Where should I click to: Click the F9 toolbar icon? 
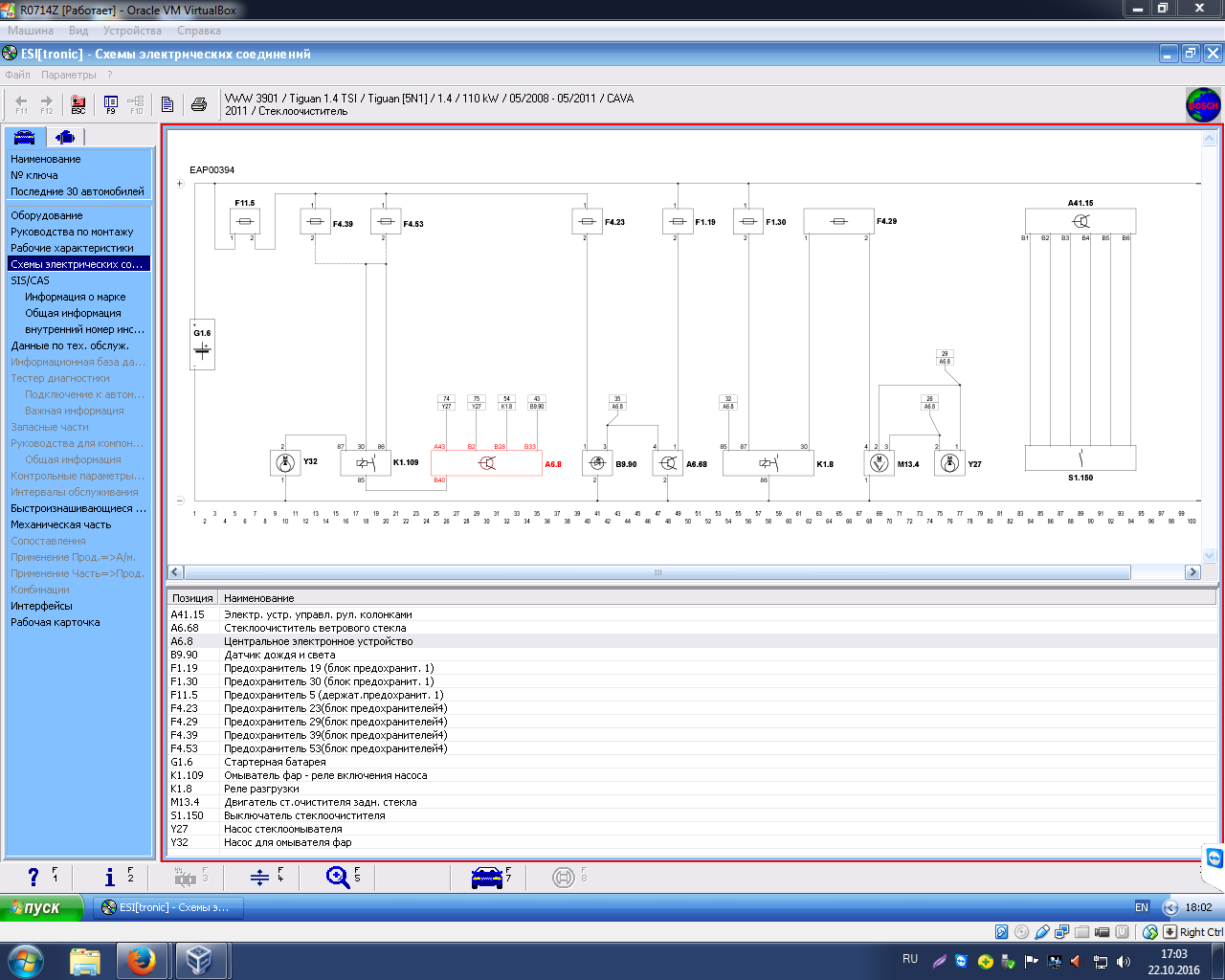(x=111, y=103)
